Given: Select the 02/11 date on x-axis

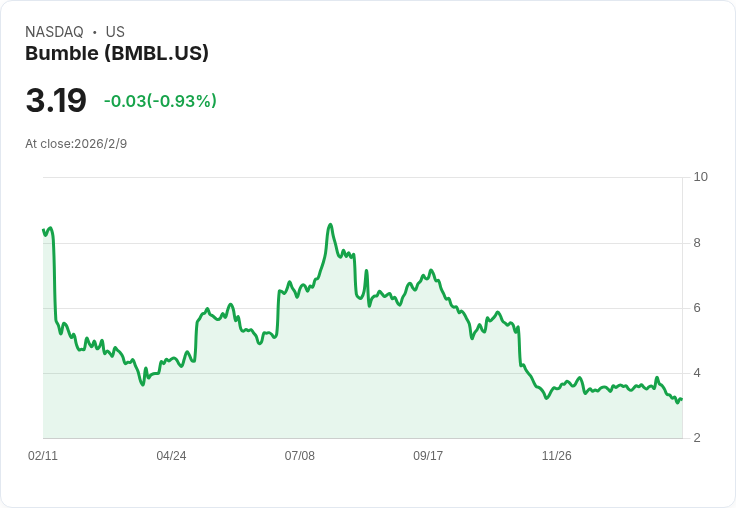Looking at the screenshot, I should point(43,456).
